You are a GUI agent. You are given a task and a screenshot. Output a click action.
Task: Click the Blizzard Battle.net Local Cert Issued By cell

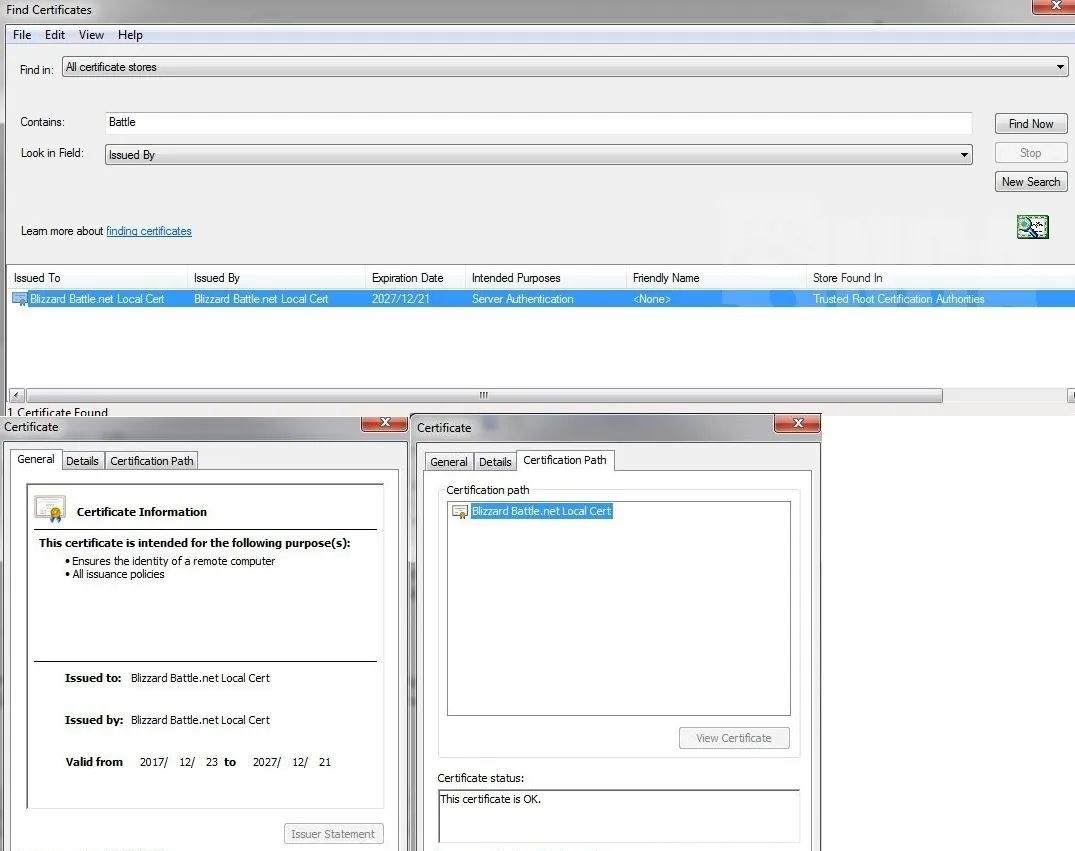click(x=261, y=299)
